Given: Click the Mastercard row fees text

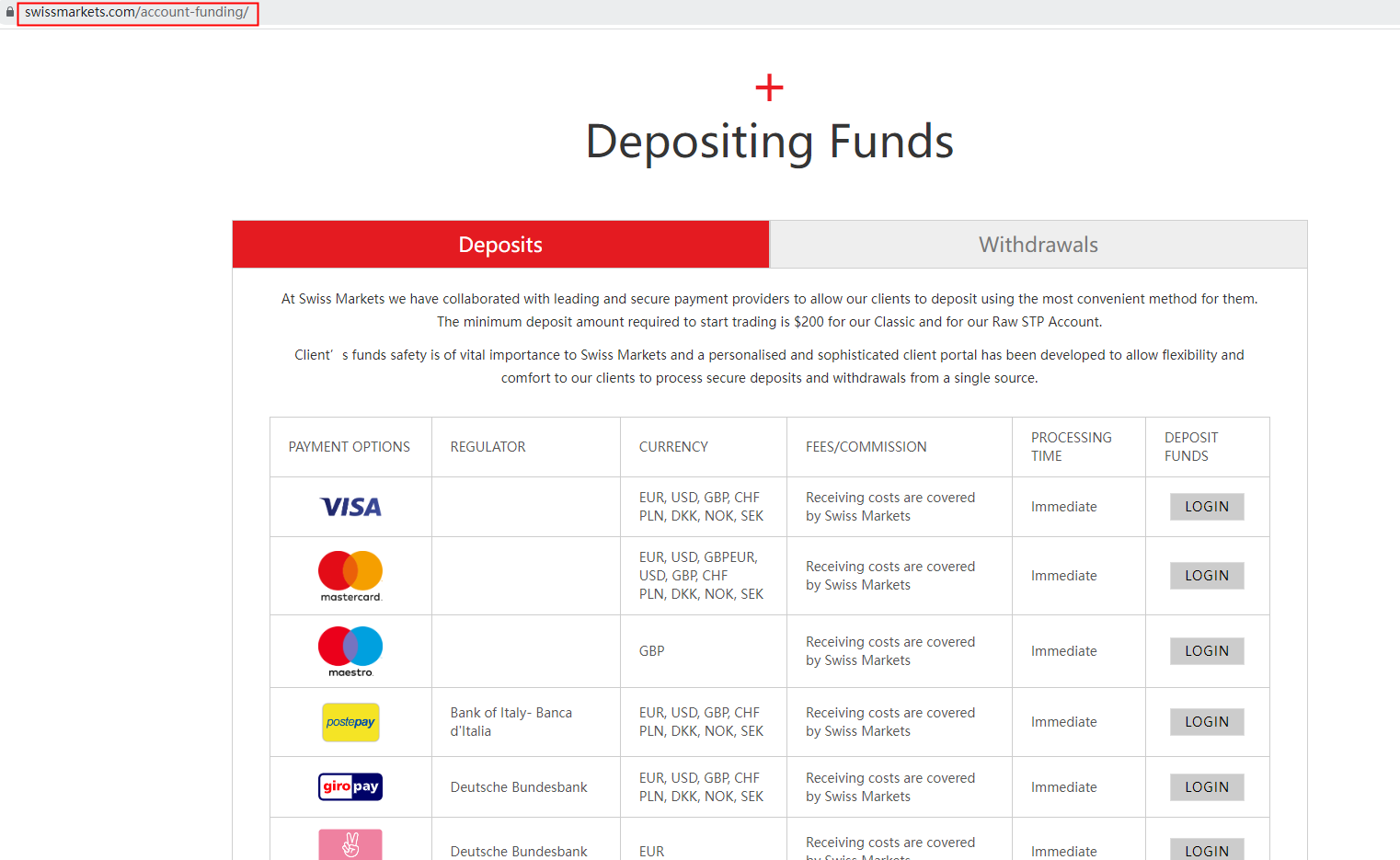Looking at the screenshot, I should point(890,576).
